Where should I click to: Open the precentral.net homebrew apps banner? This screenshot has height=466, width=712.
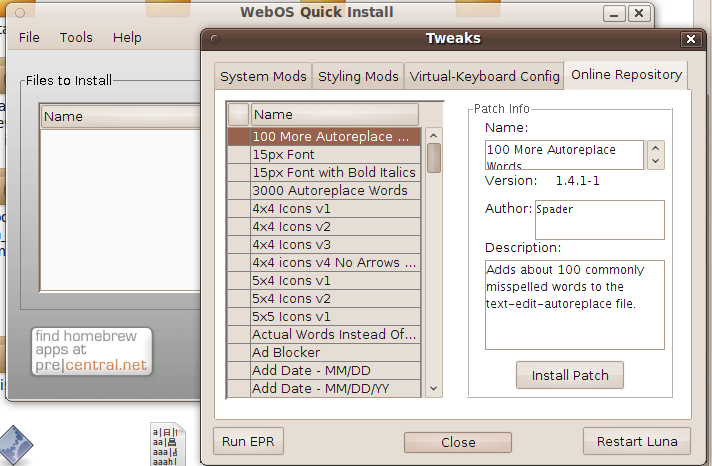click(91, 351)
